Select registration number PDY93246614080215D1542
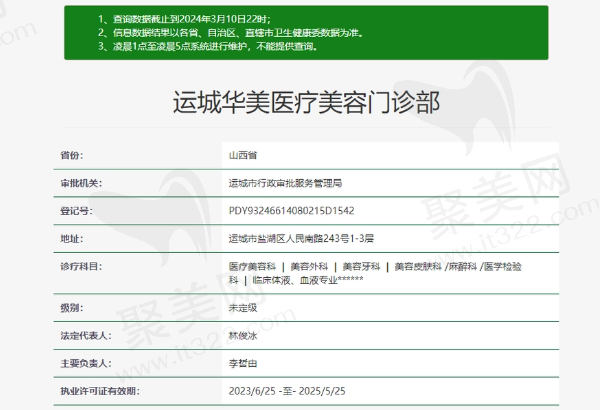Screen dimensions: 600x410 pos(292,211)
